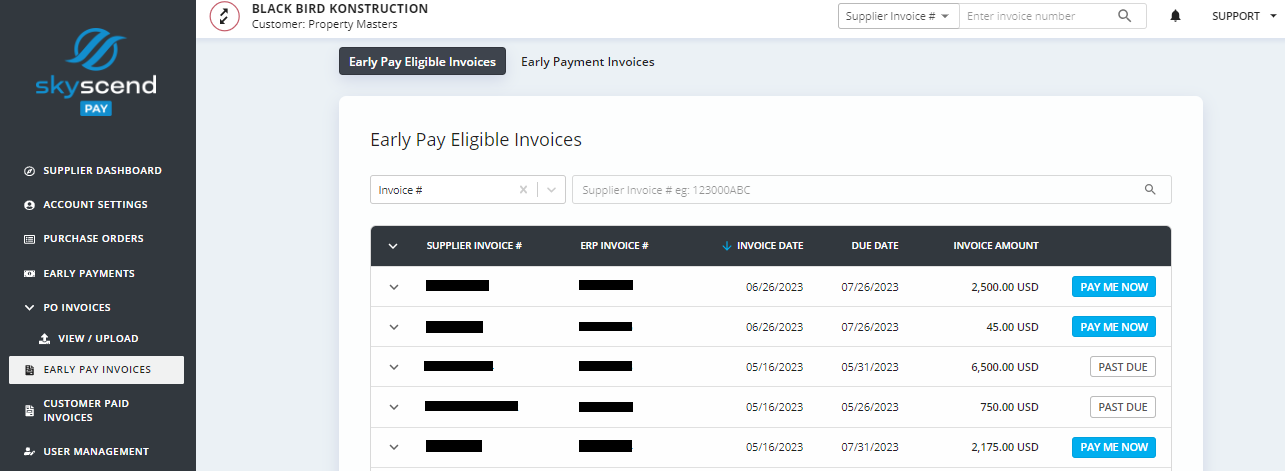Image resolution: width=1285 pixels, height=471 pixels.
Task: Collapse the PO Invoices sidebar section
Action: (30, 308)
